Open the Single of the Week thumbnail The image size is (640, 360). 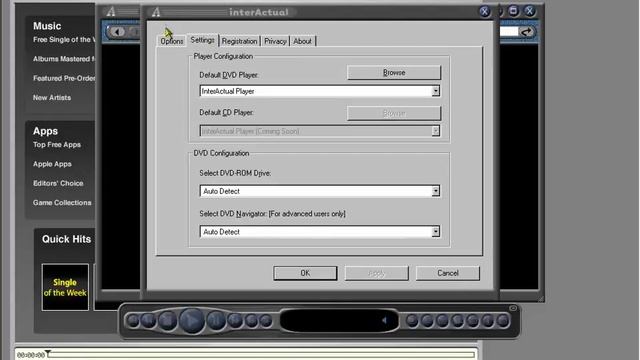click(65, 287)
